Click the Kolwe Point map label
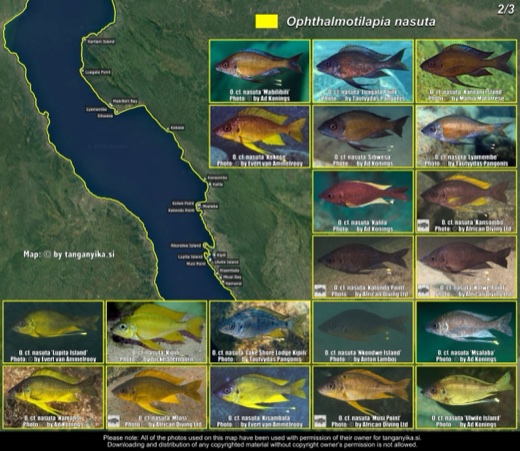 coord(183,203)
